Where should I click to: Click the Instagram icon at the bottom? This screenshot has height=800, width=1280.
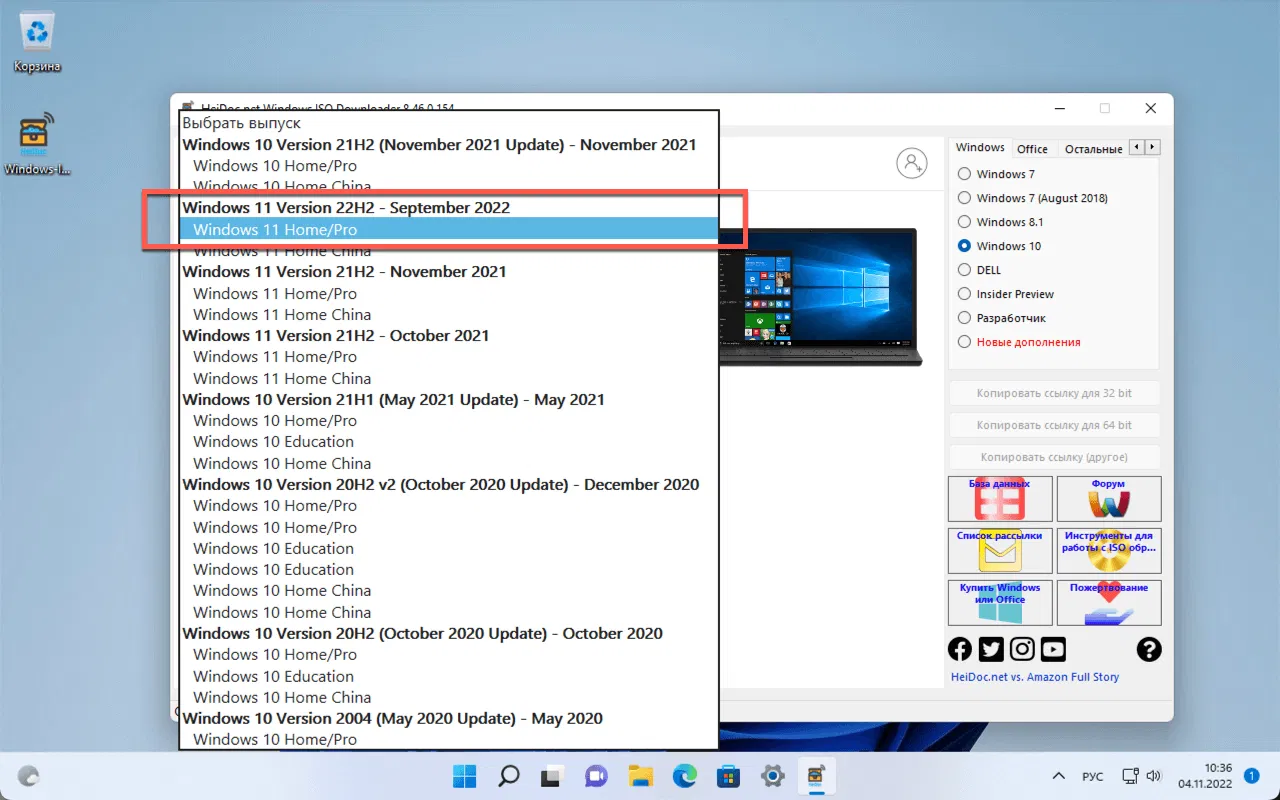pos(1022,649)
